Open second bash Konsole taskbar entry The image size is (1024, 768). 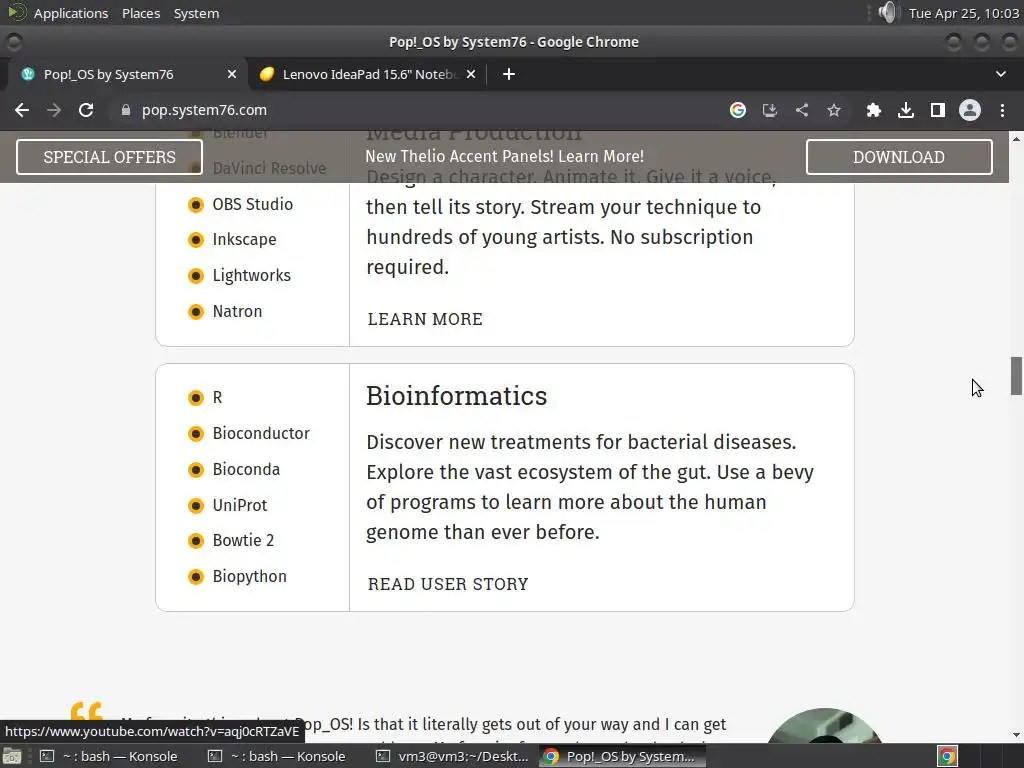click(277, 756)
